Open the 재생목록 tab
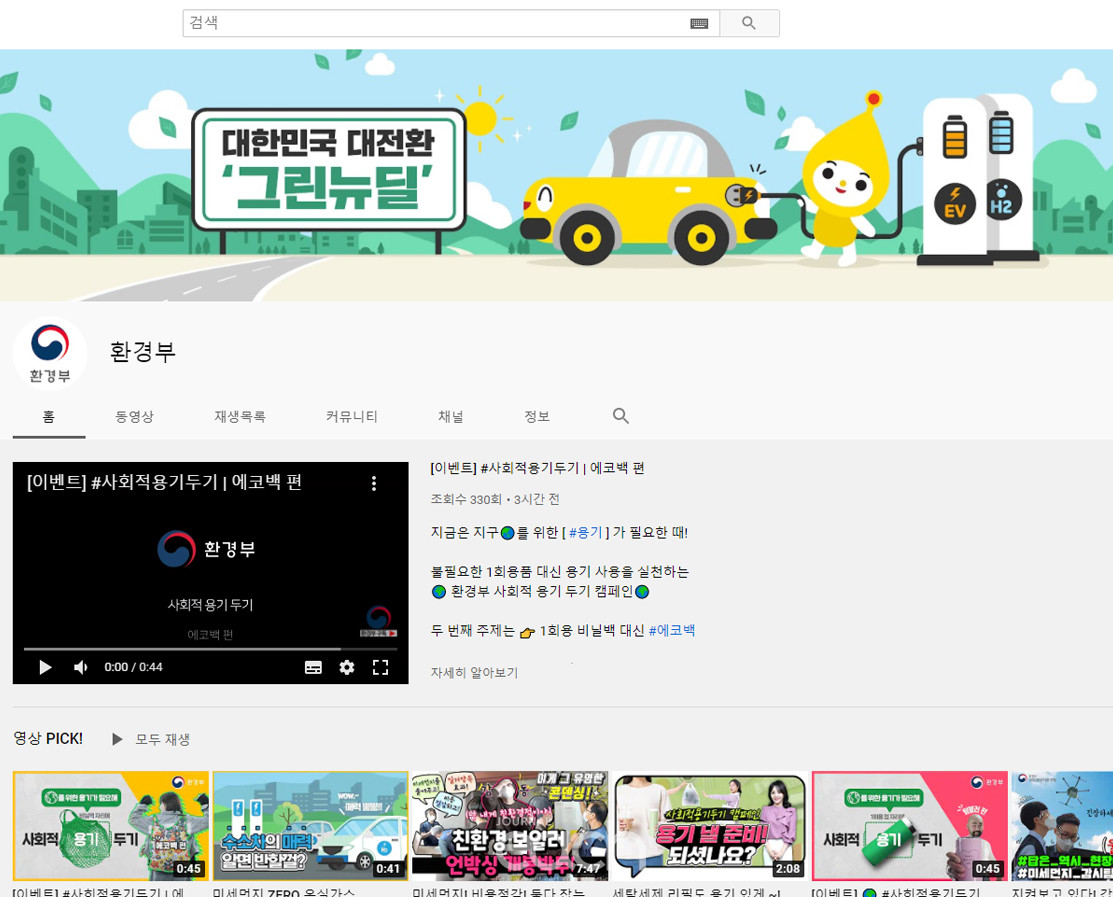This screenshot has height=897, width=1113. click(x=240, y=416)
